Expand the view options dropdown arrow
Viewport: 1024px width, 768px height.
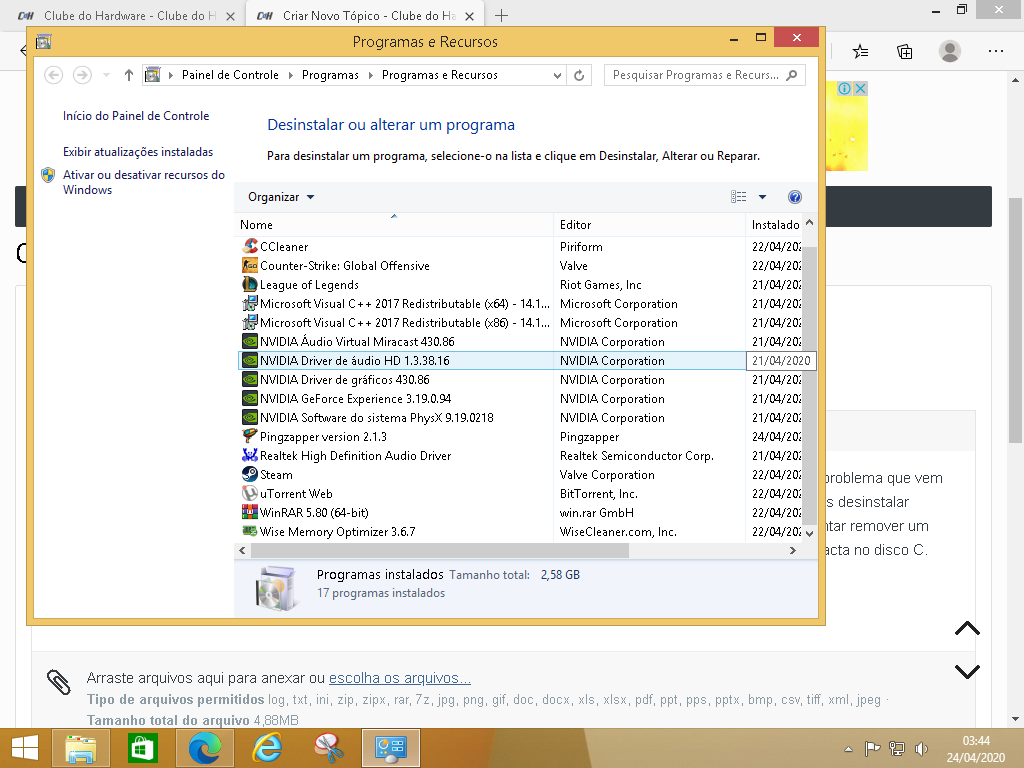[762, 197]
